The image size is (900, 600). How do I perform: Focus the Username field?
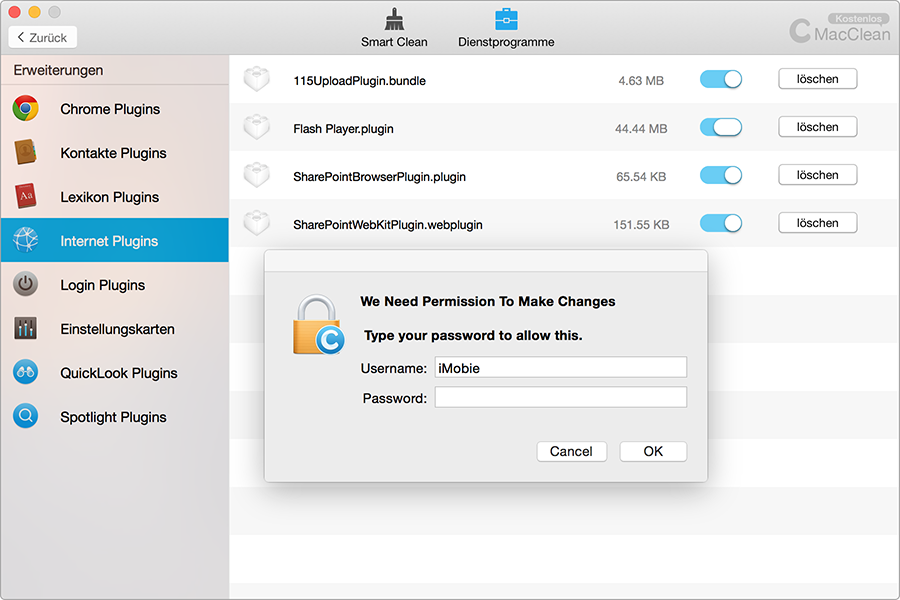[561, 367]
